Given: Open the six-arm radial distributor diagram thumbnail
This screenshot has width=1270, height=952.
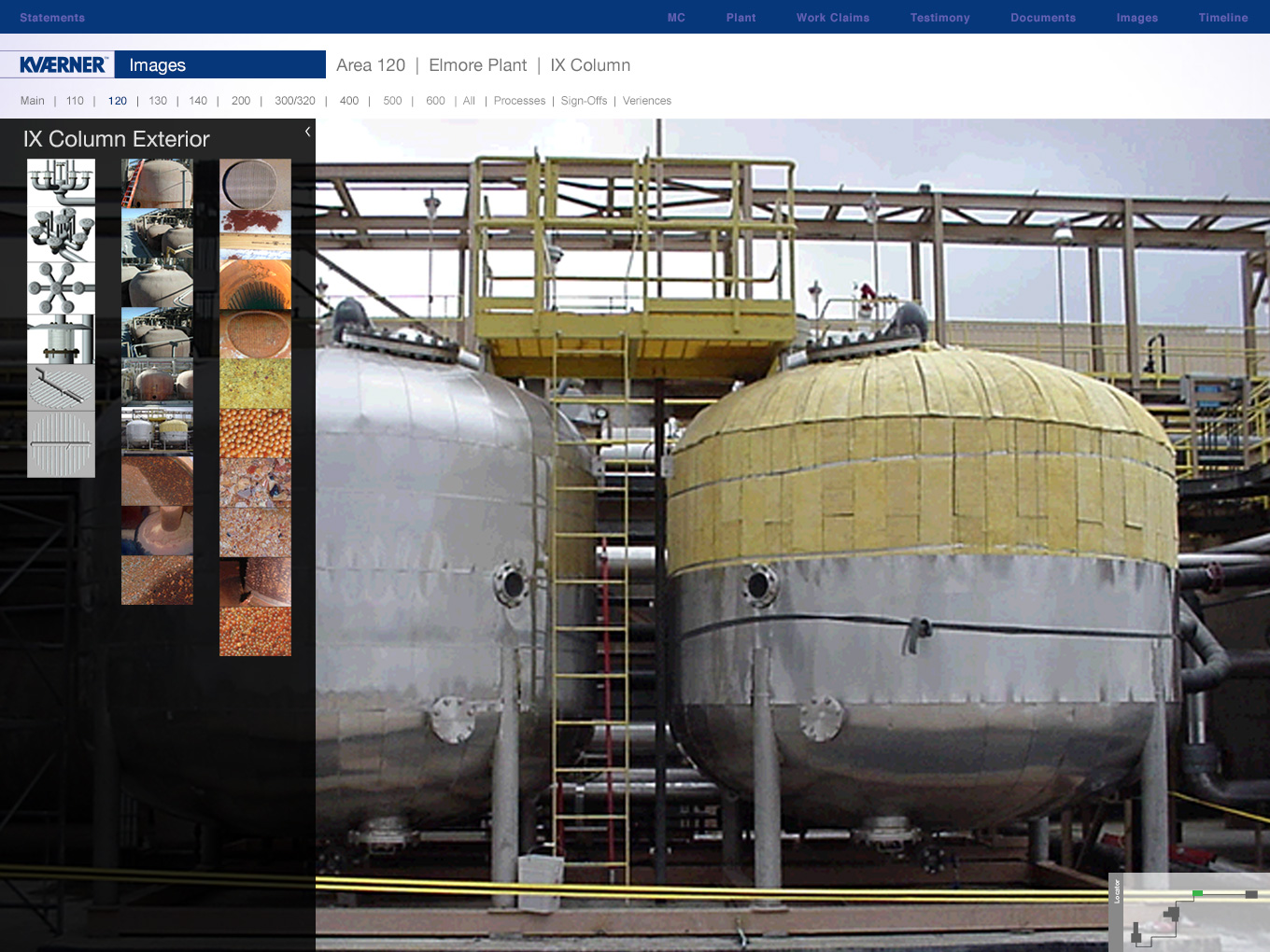Looking at the screenshot, I should pos(61,287).
